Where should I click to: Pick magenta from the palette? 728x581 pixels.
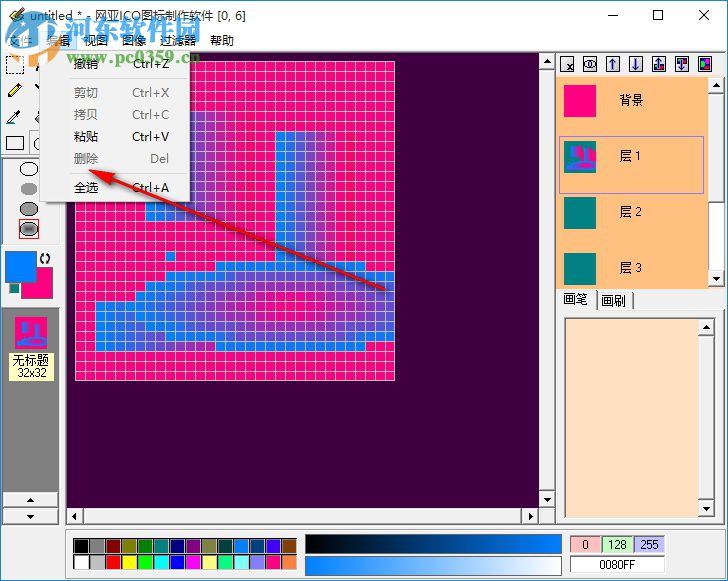[193, 562]
